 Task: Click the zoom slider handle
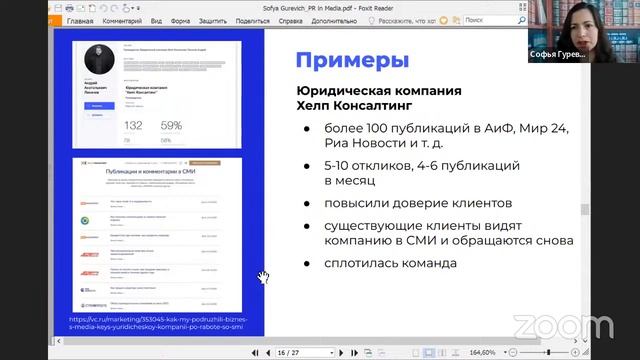(549, 353)
